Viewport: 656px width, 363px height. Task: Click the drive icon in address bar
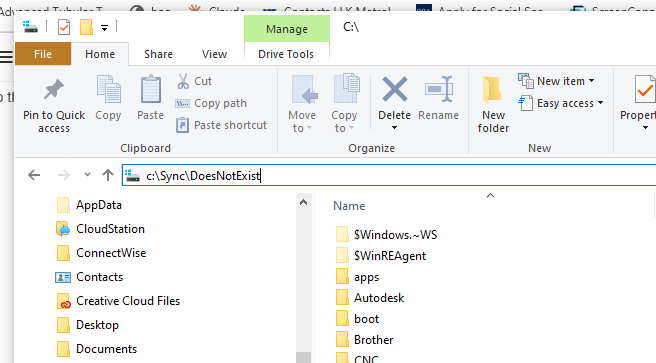(132, 176)
